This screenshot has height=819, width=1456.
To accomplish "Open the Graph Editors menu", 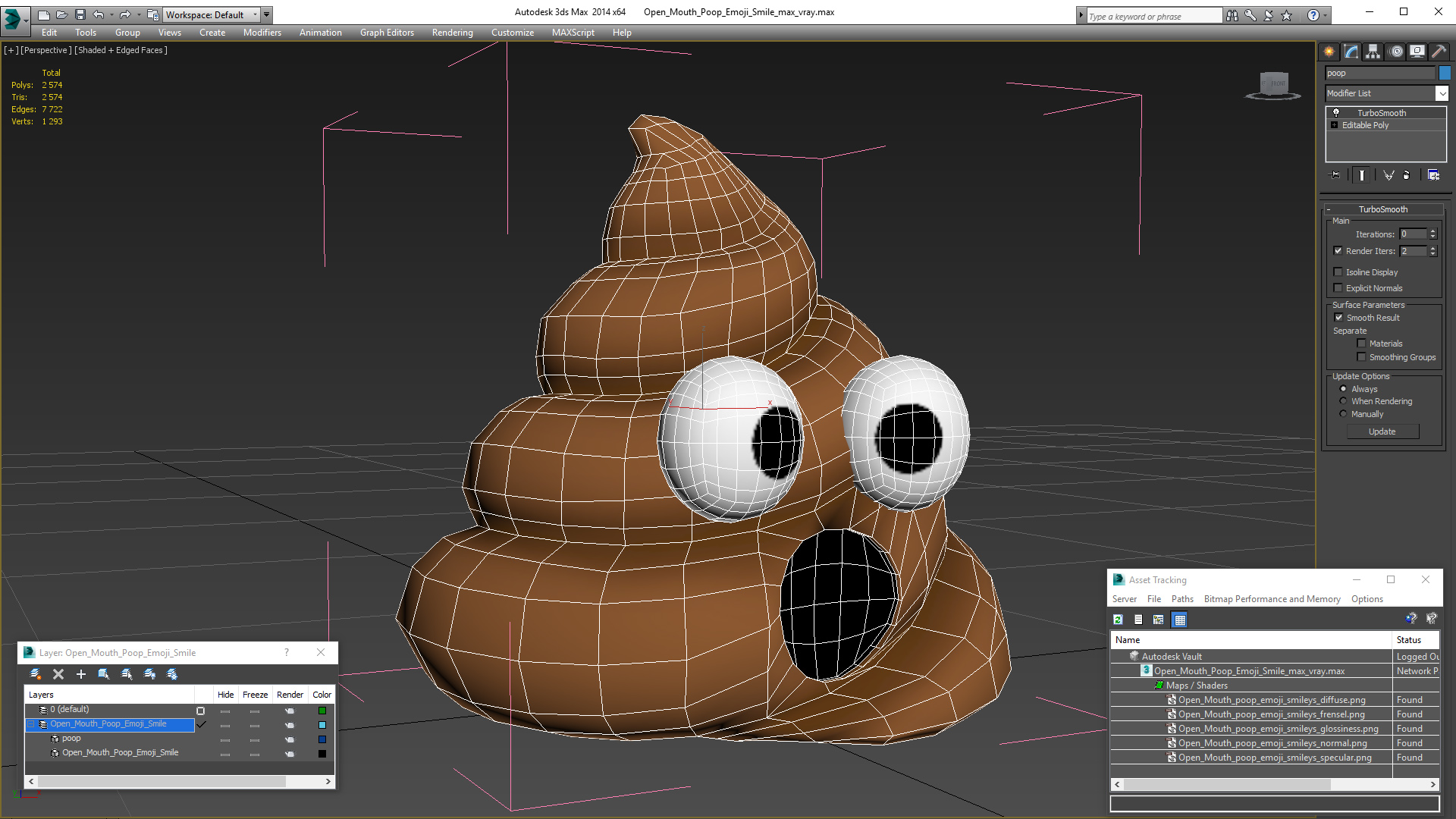I will [387, 33].
